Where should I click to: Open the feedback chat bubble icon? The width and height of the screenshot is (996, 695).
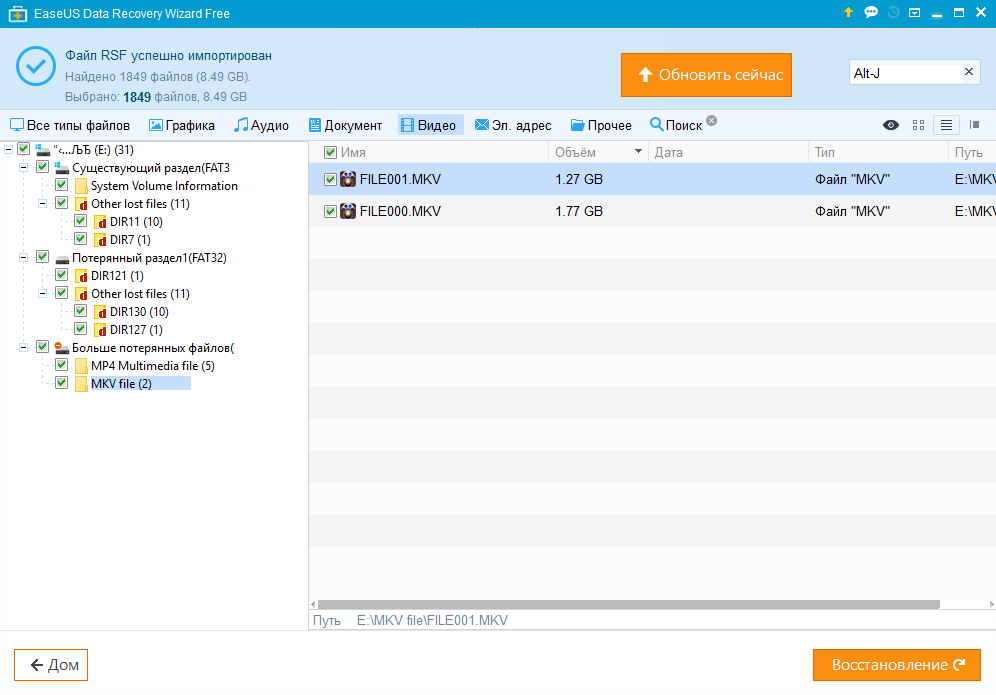tap(871, 12)
